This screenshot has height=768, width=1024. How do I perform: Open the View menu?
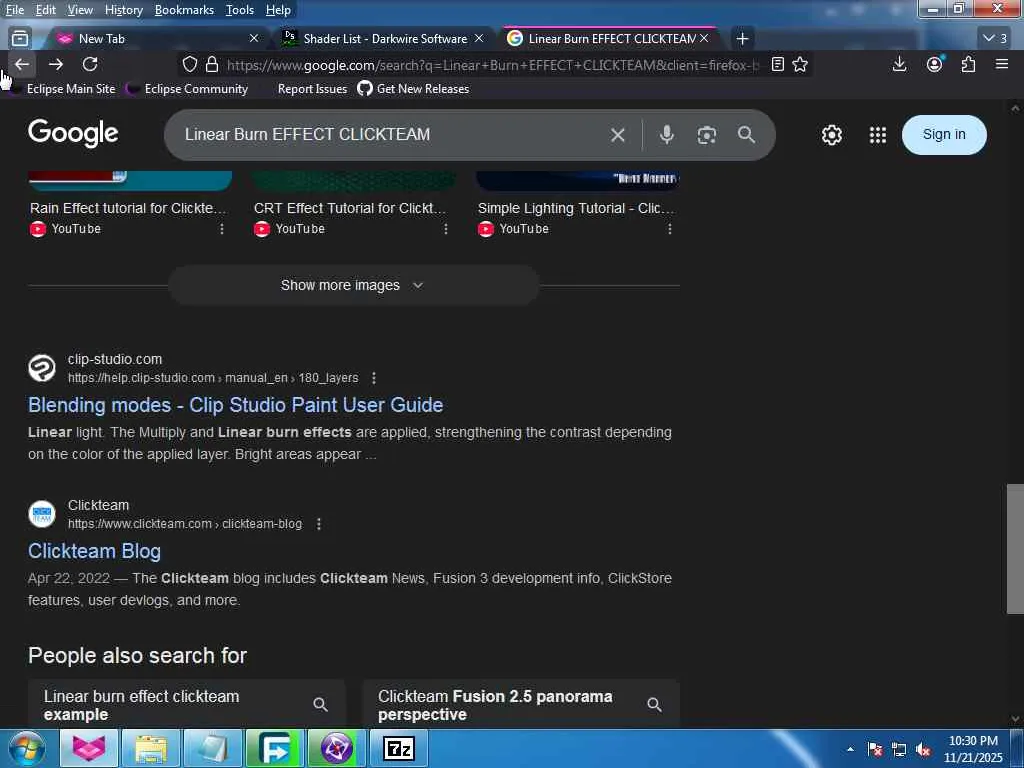pyautogui.click(x=80, y=10)
